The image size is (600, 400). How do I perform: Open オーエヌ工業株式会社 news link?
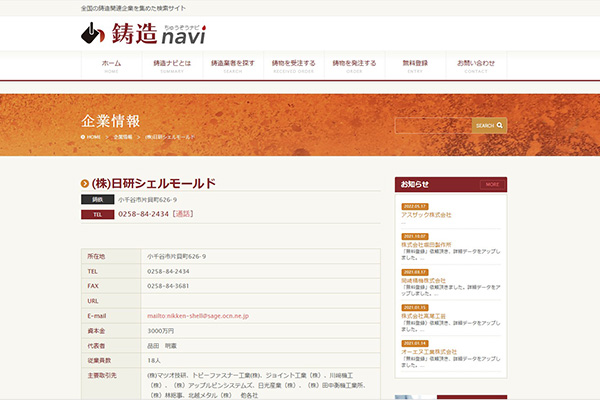(x=429, y=351)
